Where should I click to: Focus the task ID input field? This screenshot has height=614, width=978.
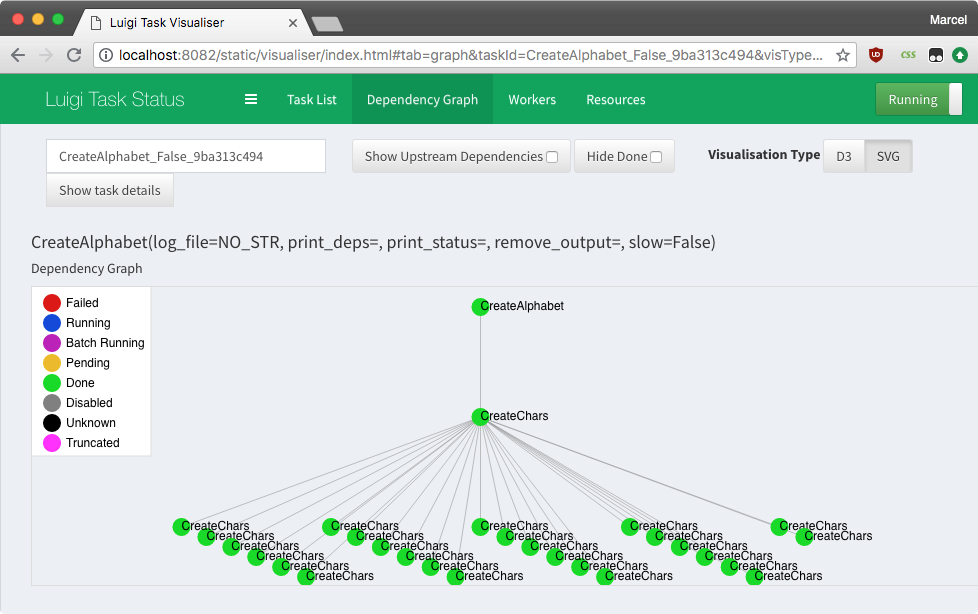[186, 156]
